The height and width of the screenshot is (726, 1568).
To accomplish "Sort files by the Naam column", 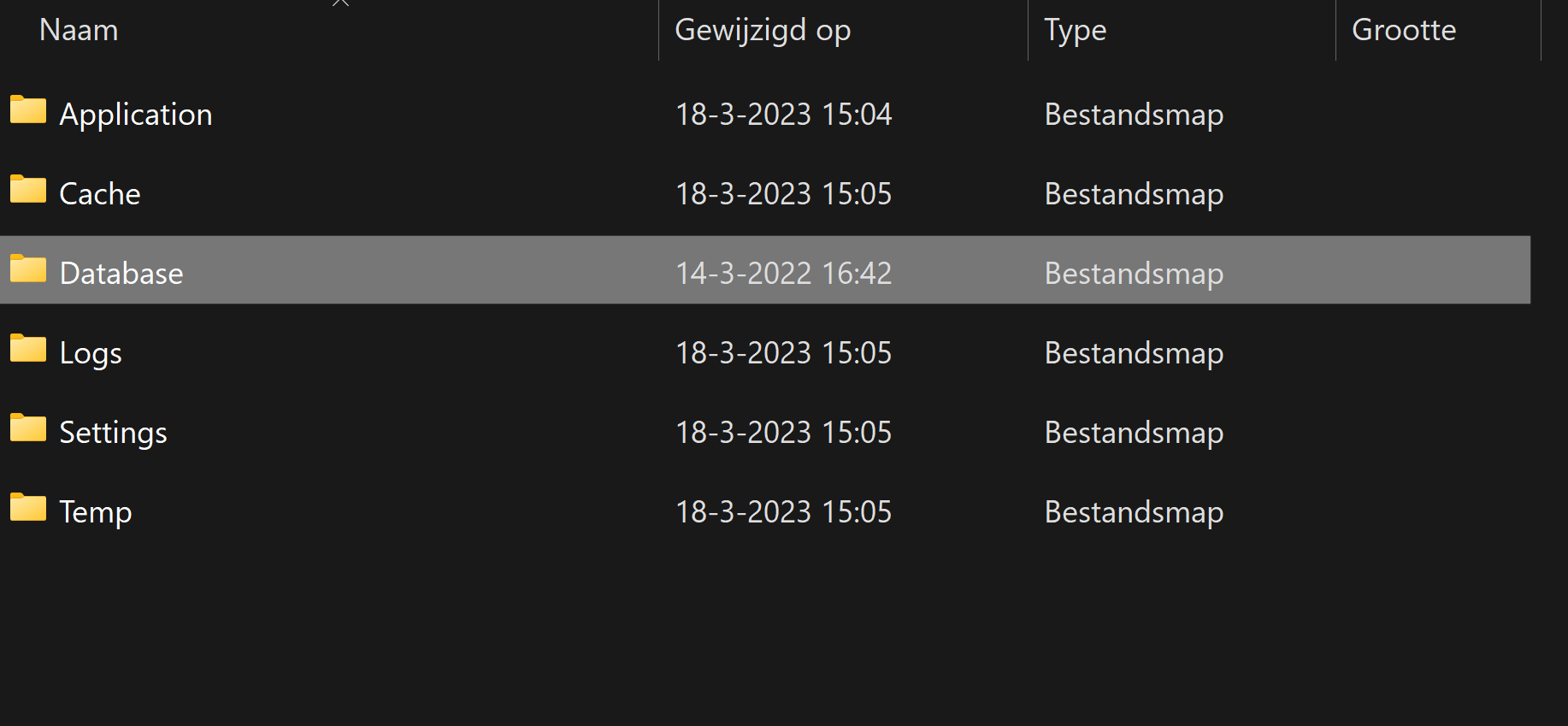I will 79,30.
